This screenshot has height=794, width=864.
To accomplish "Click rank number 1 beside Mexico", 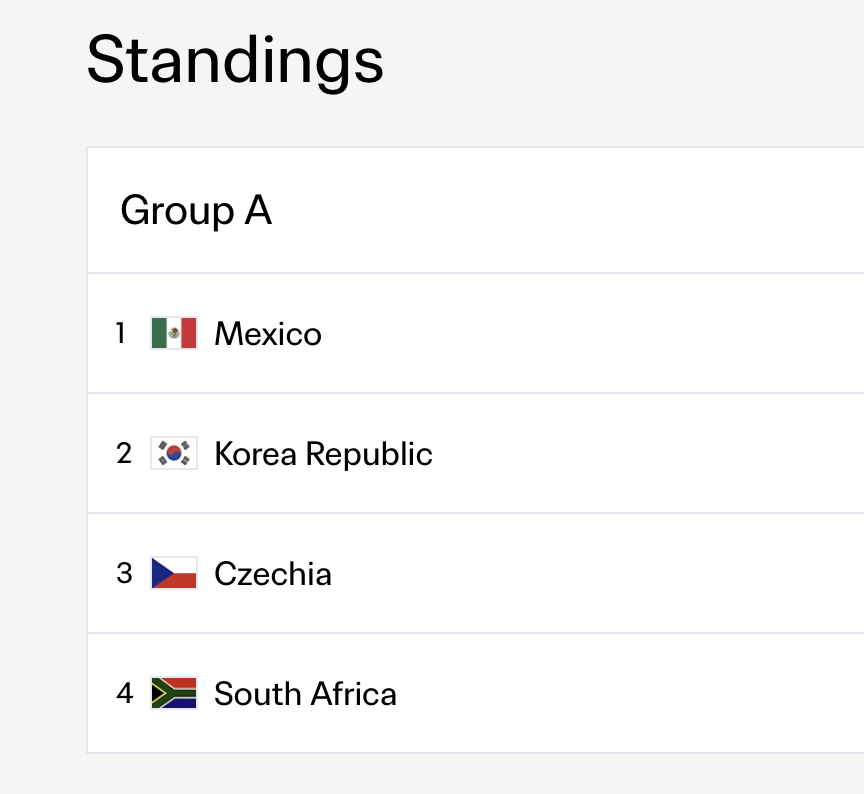I will pos(120,333).
